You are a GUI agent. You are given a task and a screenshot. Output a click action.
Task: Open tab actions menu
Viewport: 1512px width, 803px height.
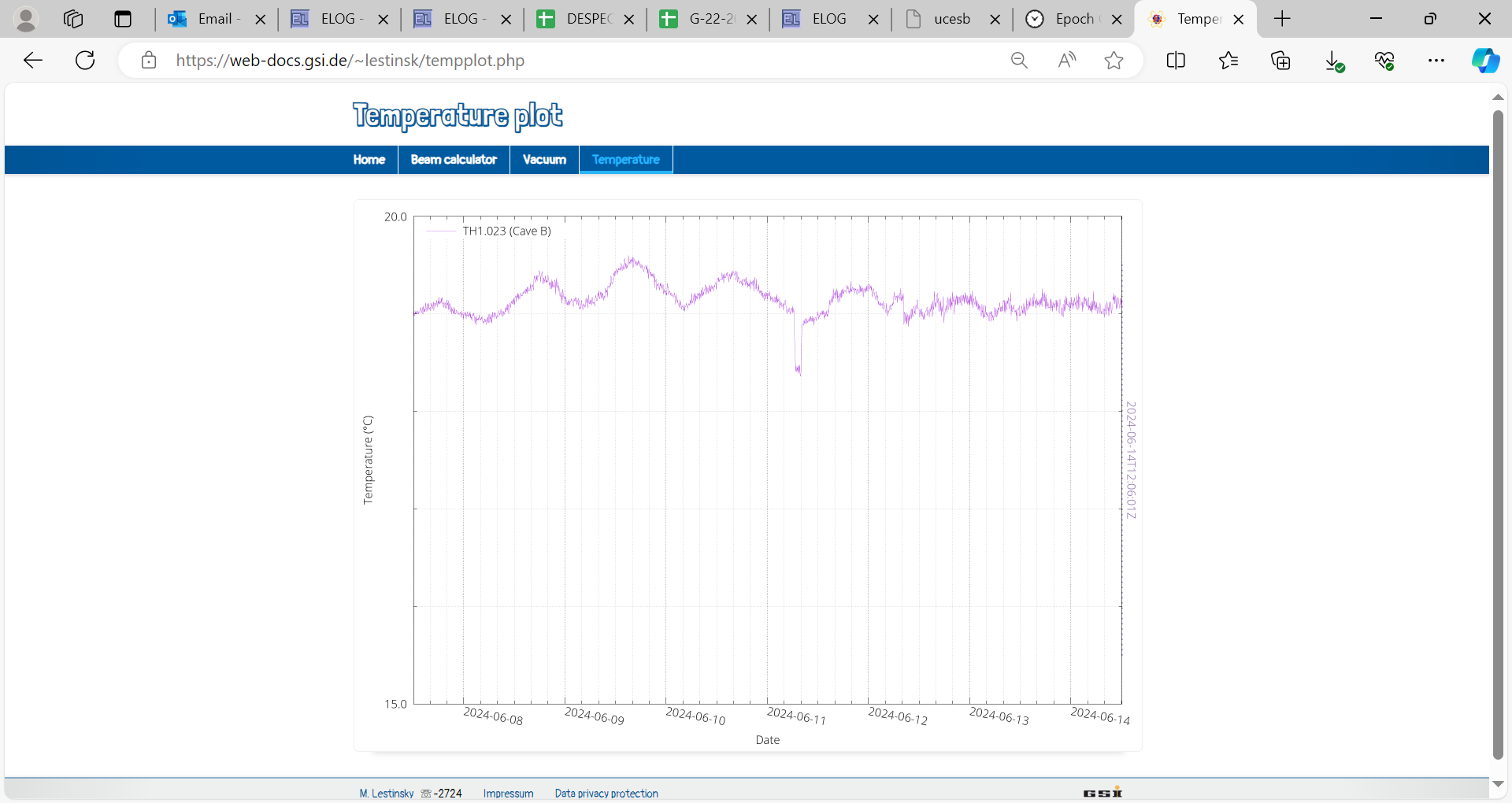tap(123, 19)
